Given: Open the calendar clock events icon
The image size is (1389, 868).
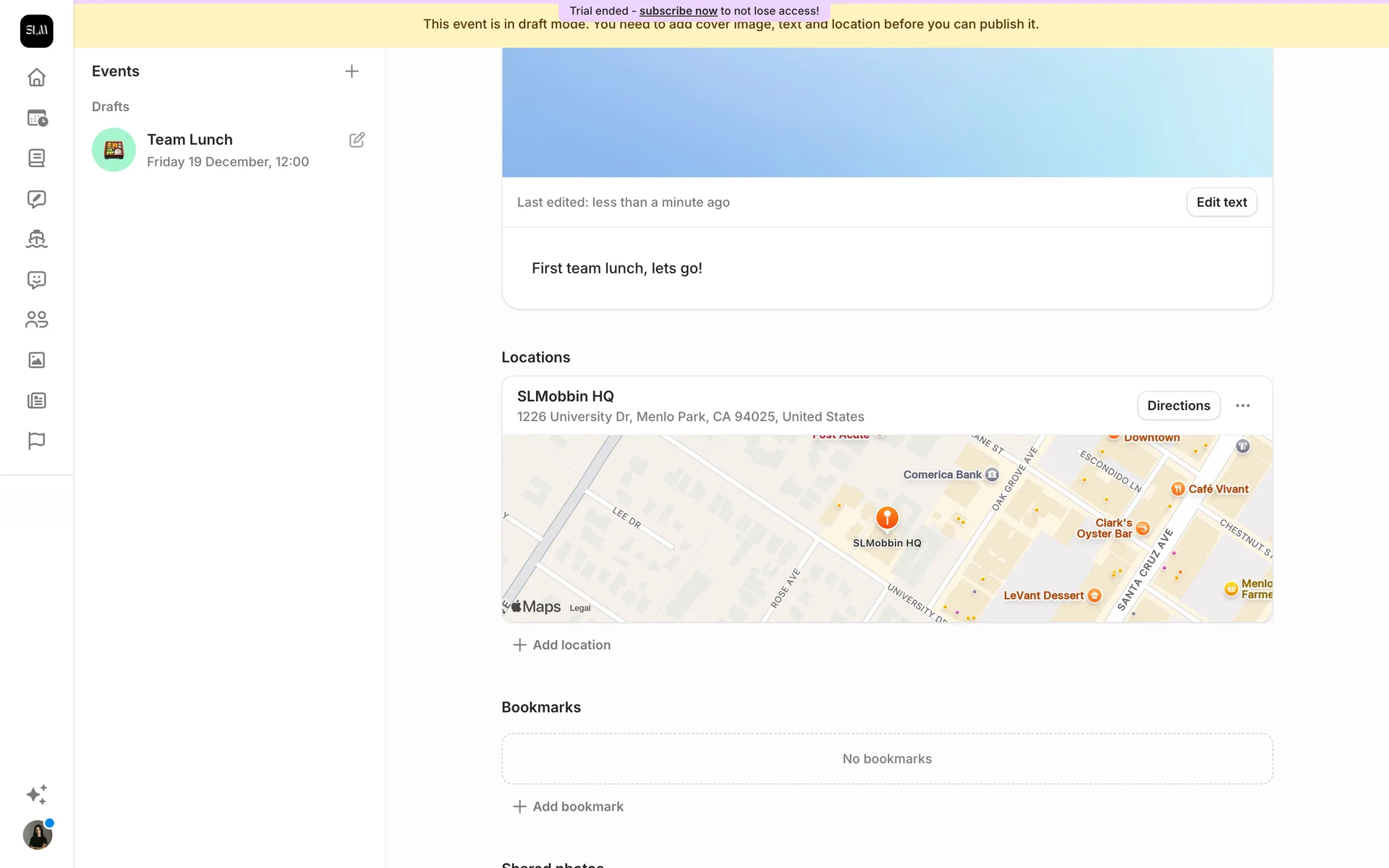Looking at the screenshot, I should [36, 118].
